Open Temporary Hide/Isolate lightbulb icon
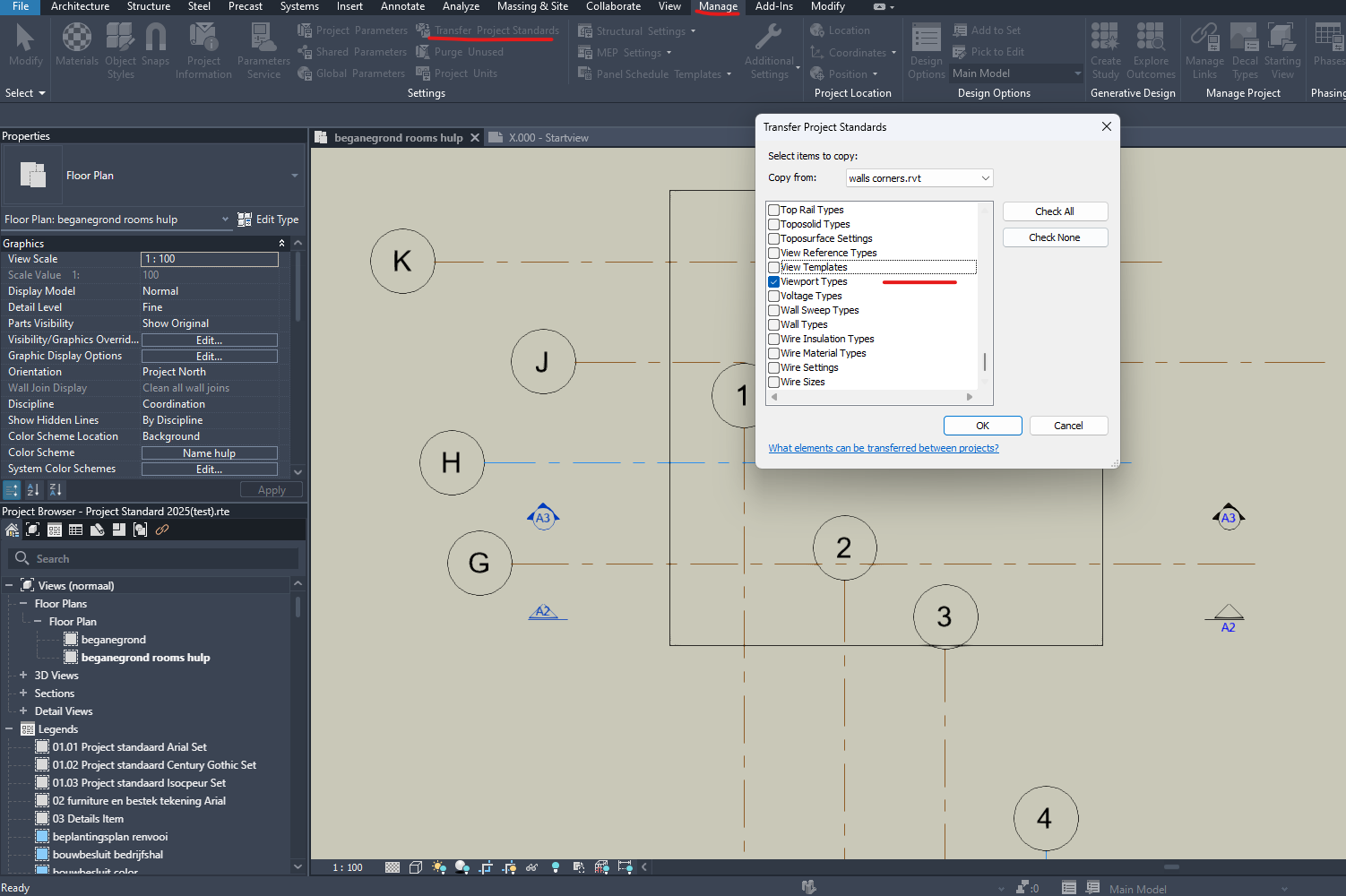This screenshot has width=1346, height=896. coord(556,866)
